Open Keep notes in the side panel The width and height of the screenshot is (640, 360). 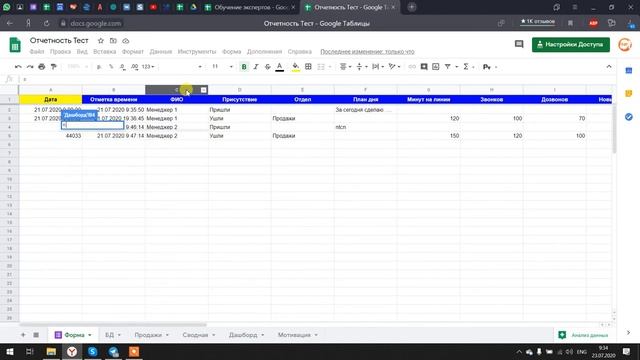[629, 93]
